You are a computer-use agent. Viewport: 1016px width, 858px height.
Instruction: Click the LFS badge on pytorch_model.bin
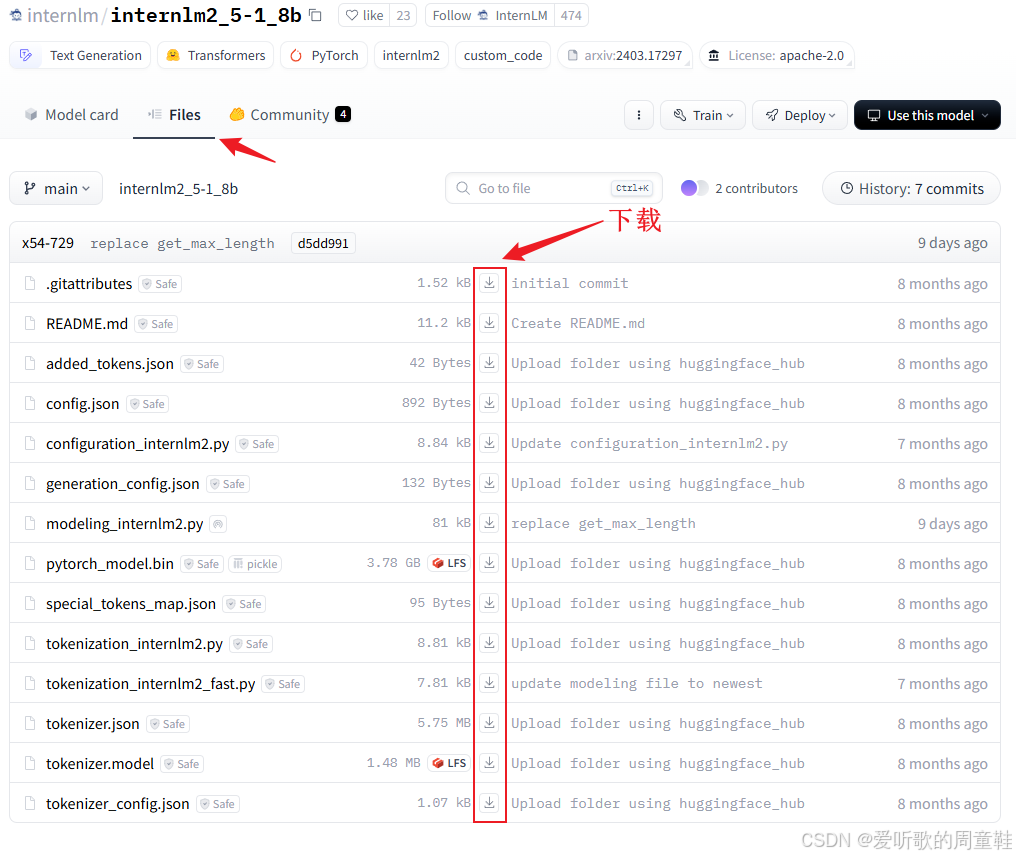point(450,563)
